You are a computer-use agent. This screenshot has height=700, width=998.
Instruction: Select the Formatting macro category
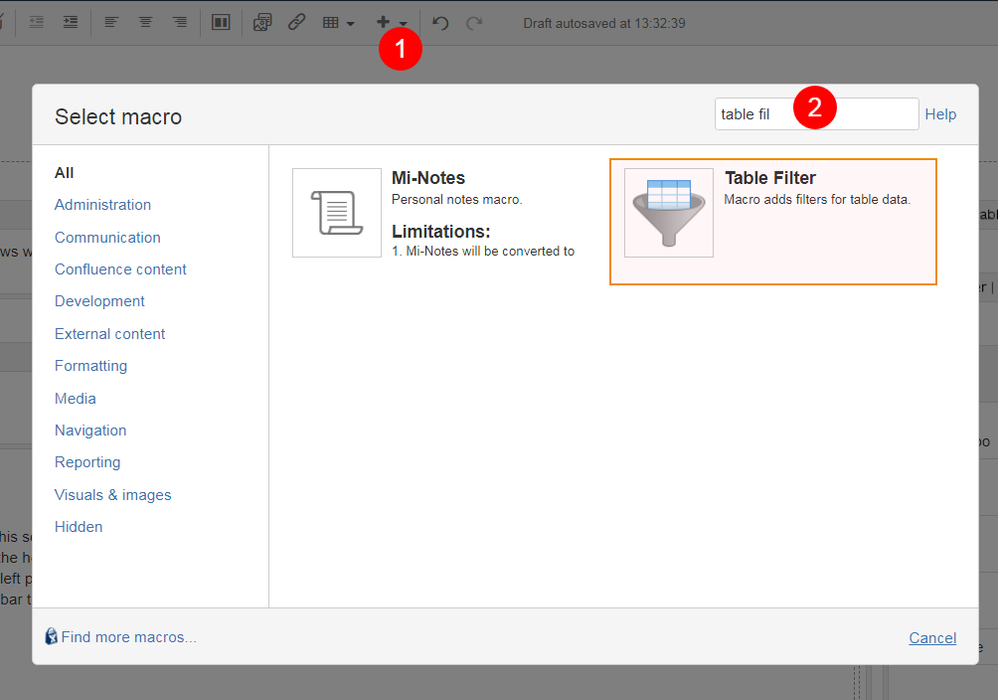tap(90, 365)
